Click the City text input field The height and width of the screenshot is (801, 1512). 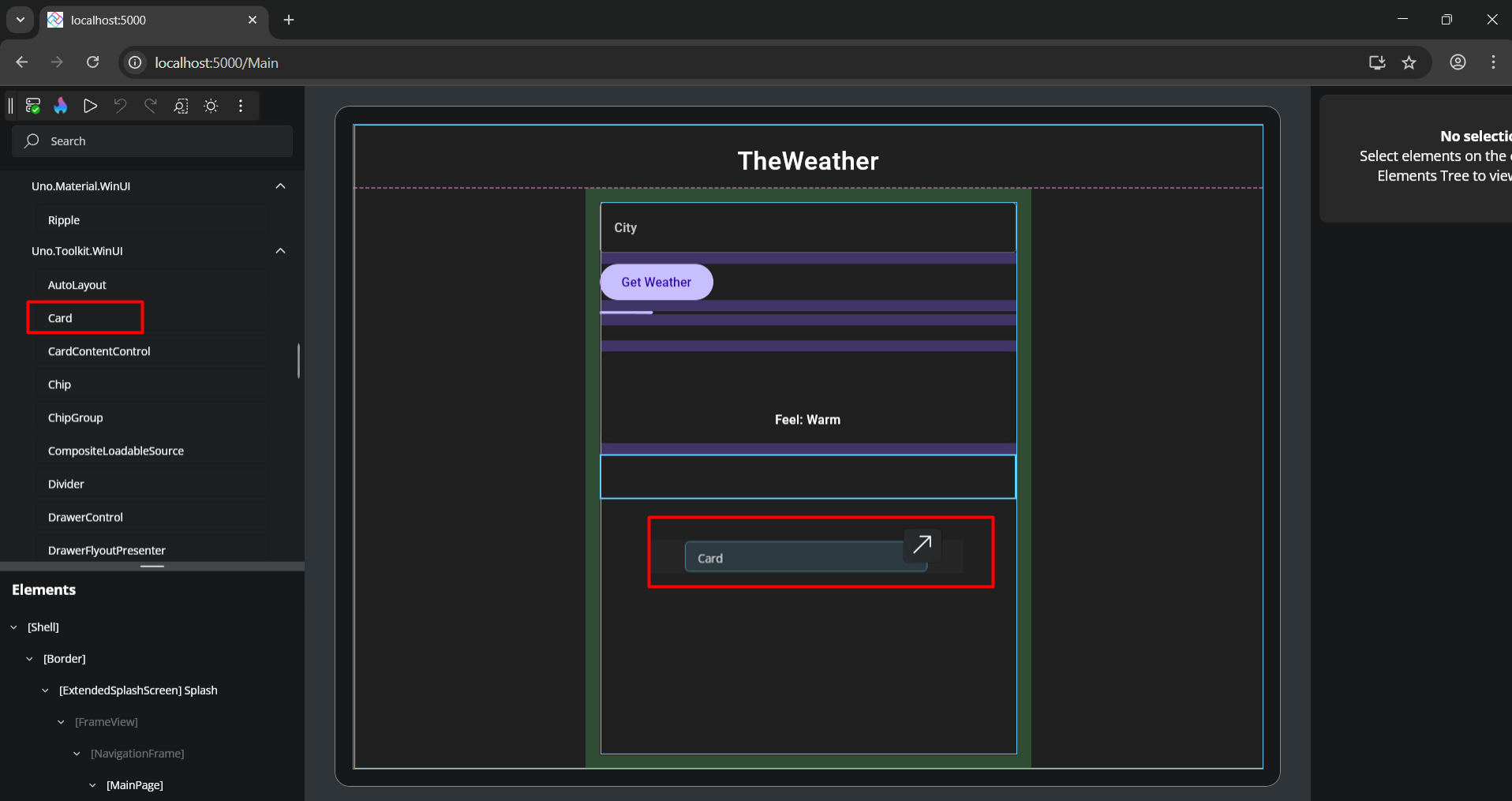[x=807, y=228]
